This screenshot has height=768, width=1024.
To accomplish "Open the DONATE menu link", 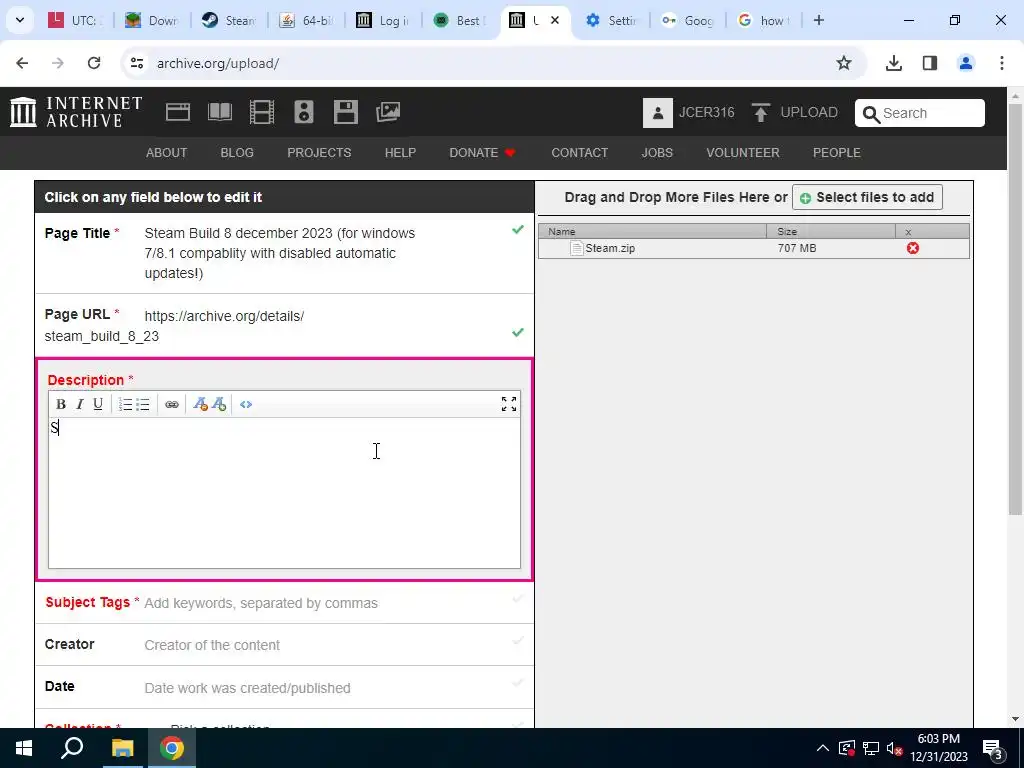I will click(x=483, y=153).
